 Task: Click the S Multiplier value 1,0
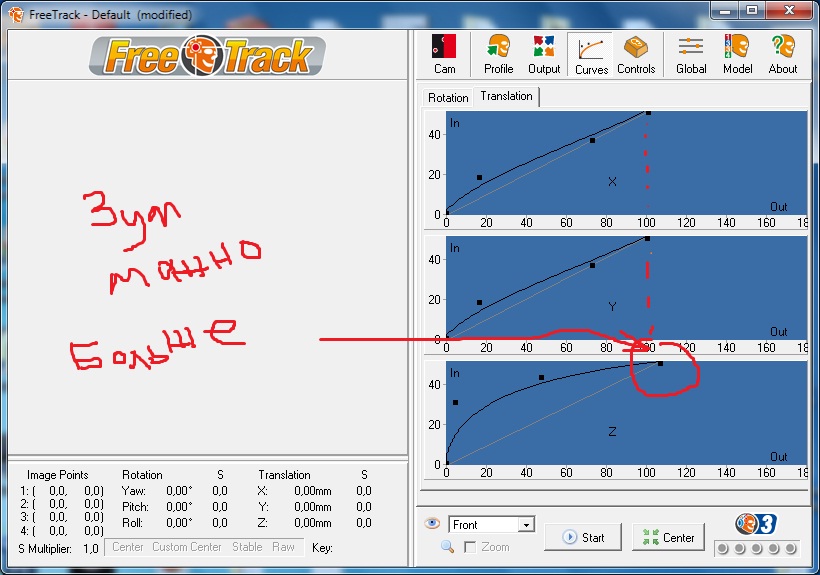pyautogui.click(x=91, y=549)
